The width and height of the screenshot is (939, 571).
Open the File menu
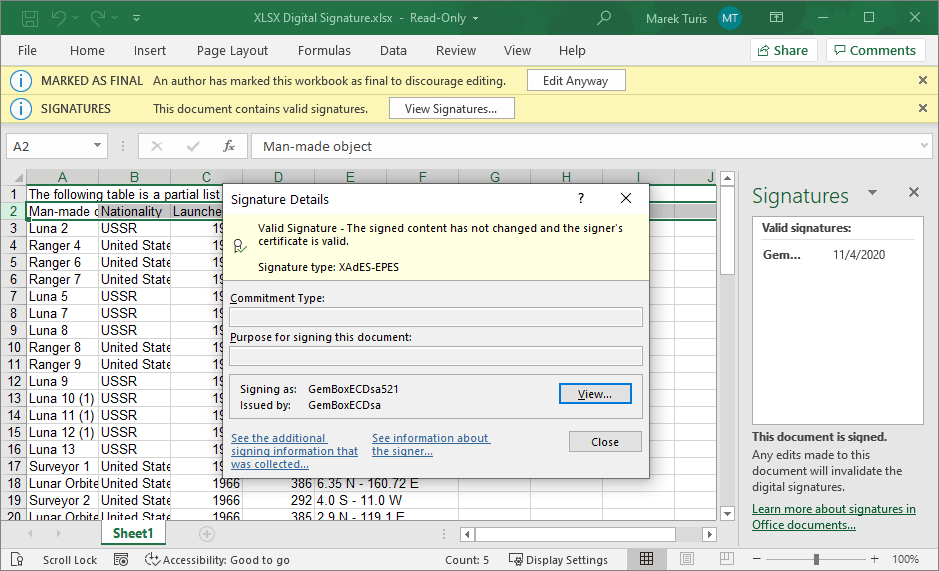pos(27,50)
